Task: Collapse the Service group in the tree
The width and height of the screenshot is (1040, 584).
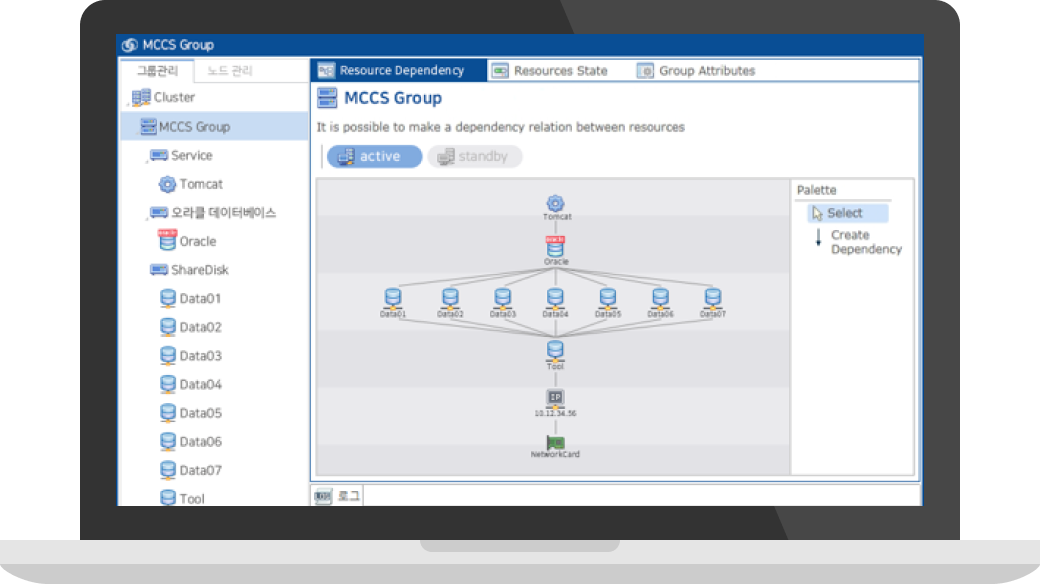Action: coord(146,160)
